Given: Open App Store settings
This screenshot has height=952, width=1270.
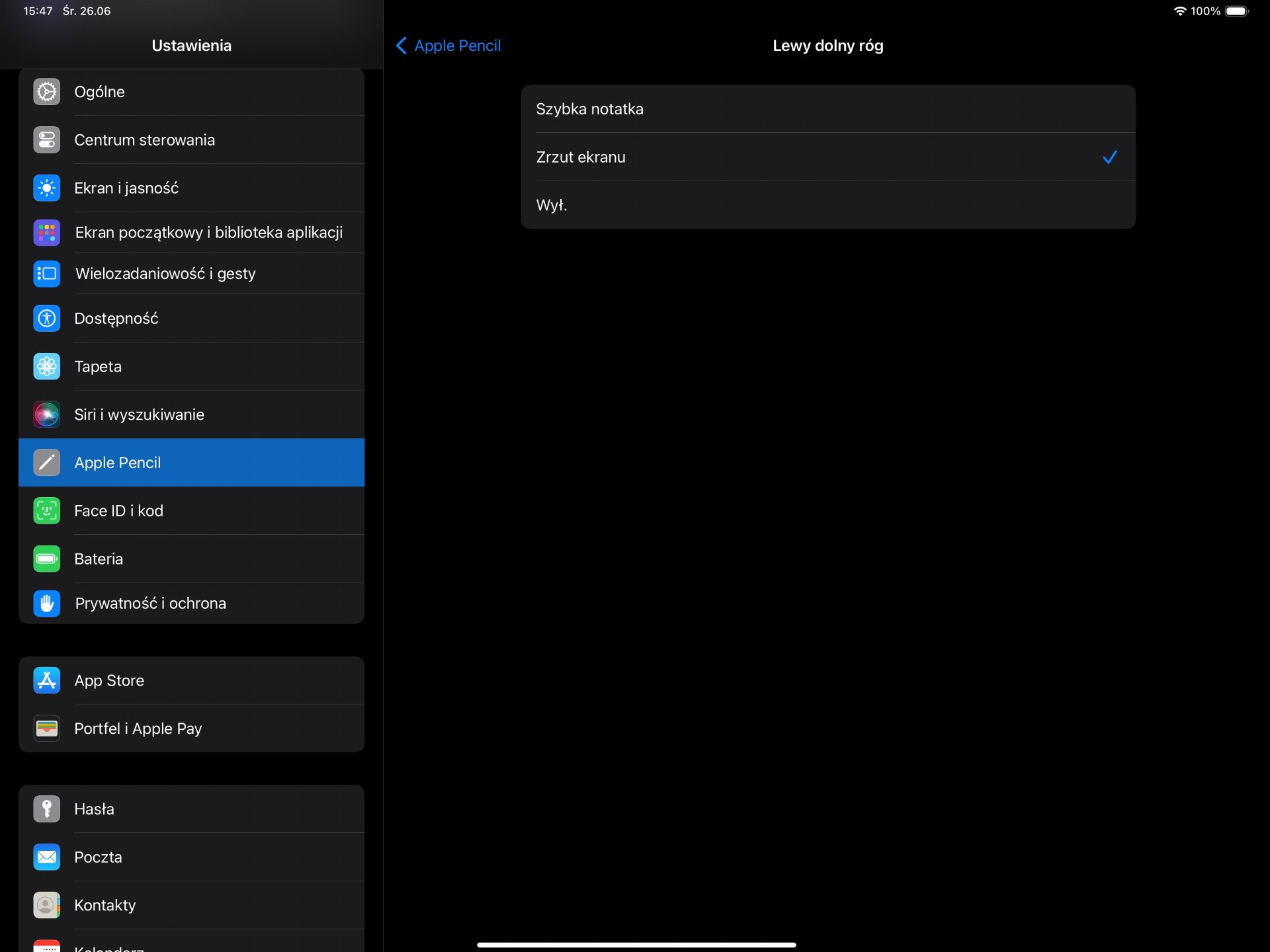Looking at the screenshot, I should point(192,681).
